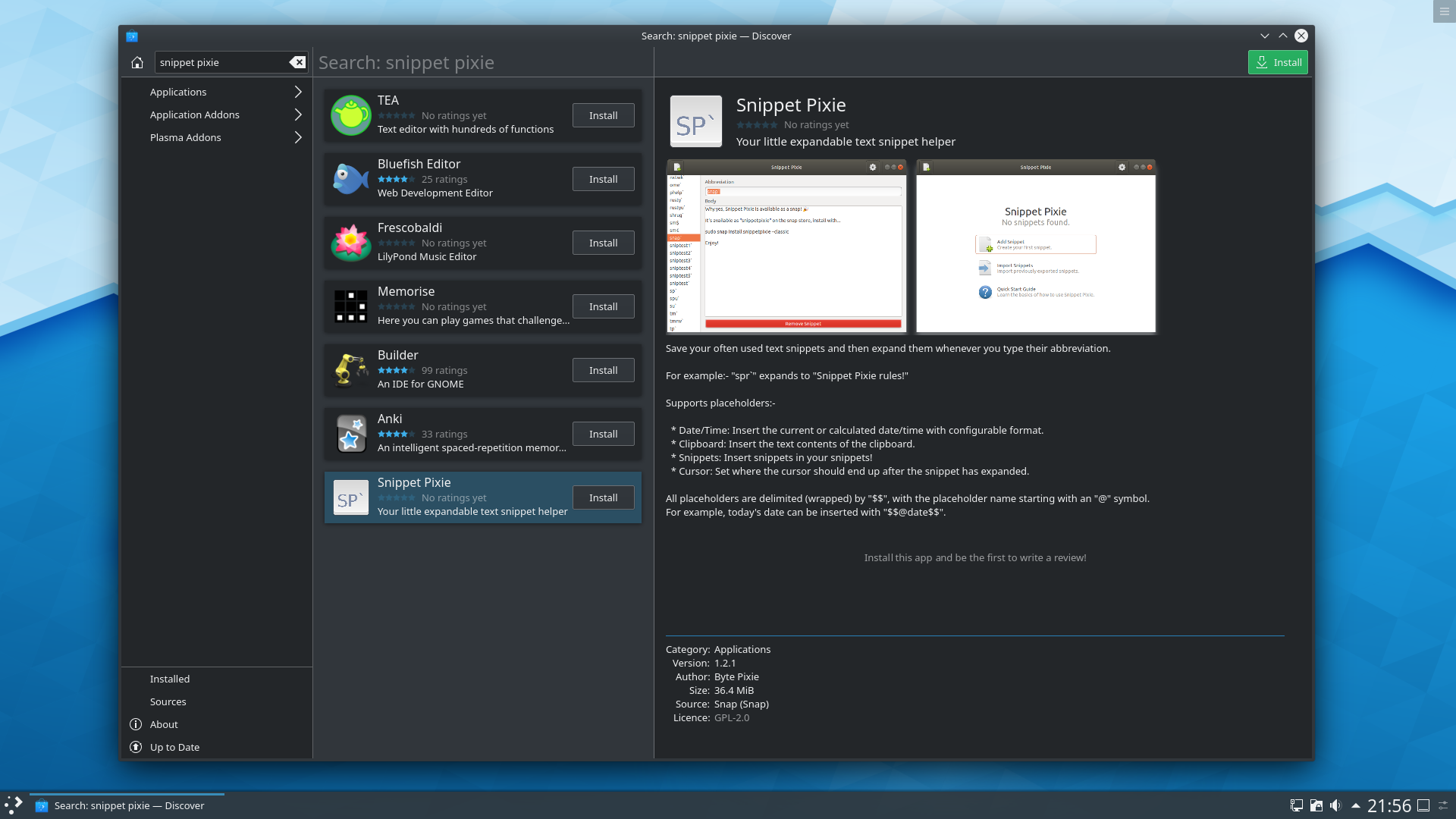The width and height of the screenshot is (1456, 819).
Task: Install Frescobaldi
Action: [604, 243]
